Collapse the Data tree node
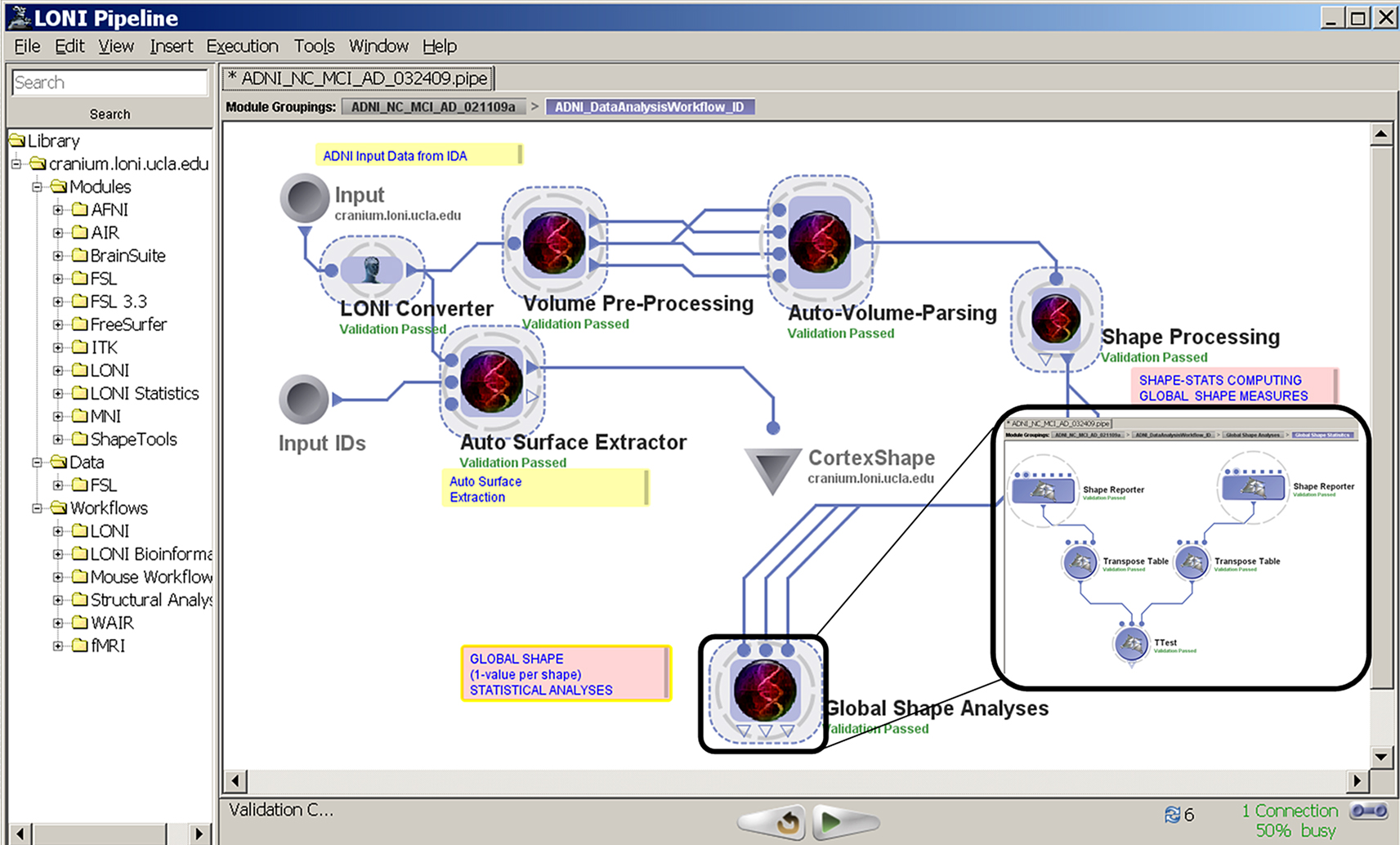Viewport: 1400px width, 845px height. [x=37, y=462]
